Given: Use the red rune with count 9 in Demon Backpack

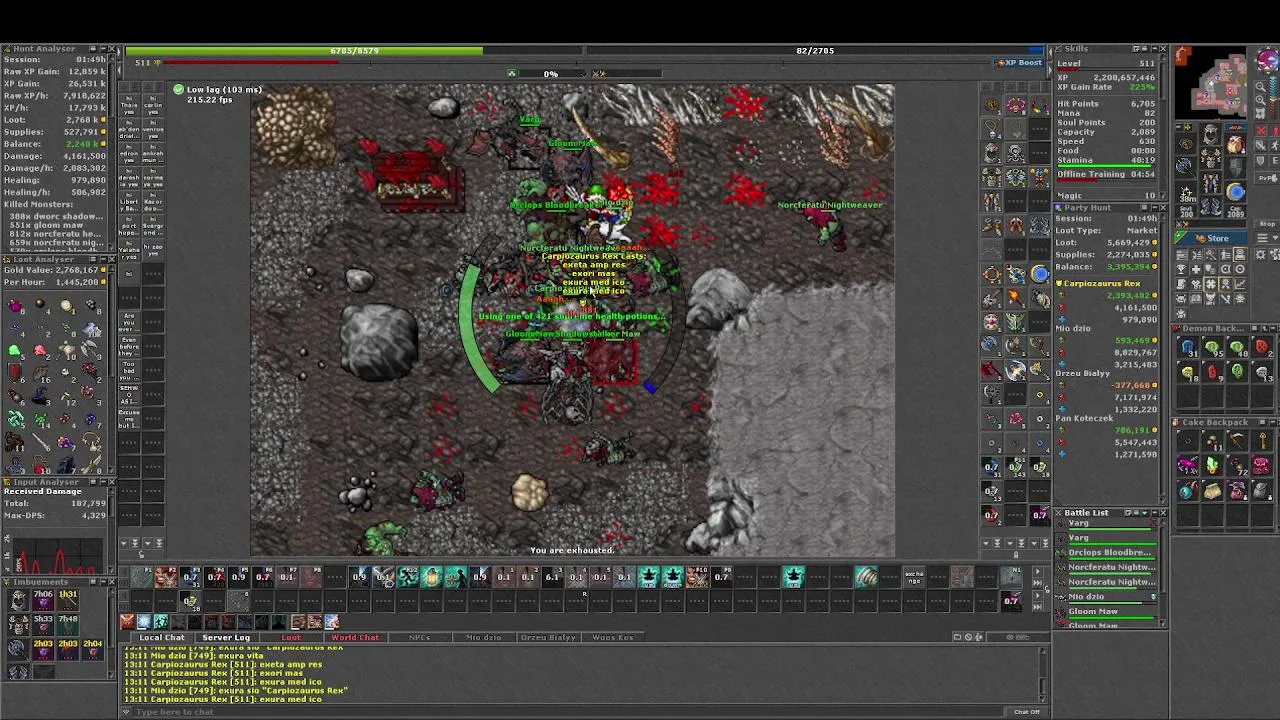Looking at the screenshot, I should tap(1213, 372).
